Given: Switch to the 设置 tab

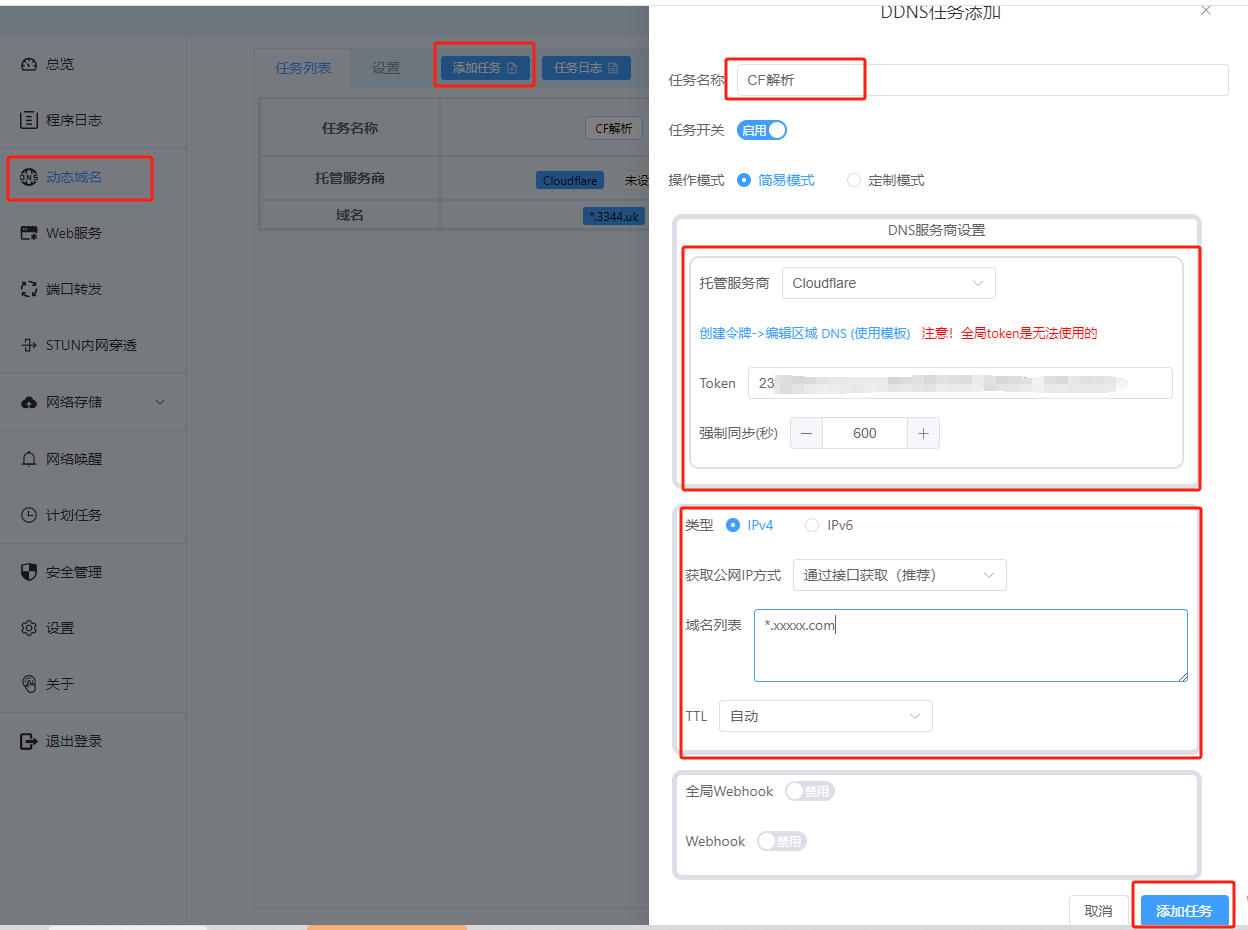Looking at the screenshot, I should tap(386, 68).
